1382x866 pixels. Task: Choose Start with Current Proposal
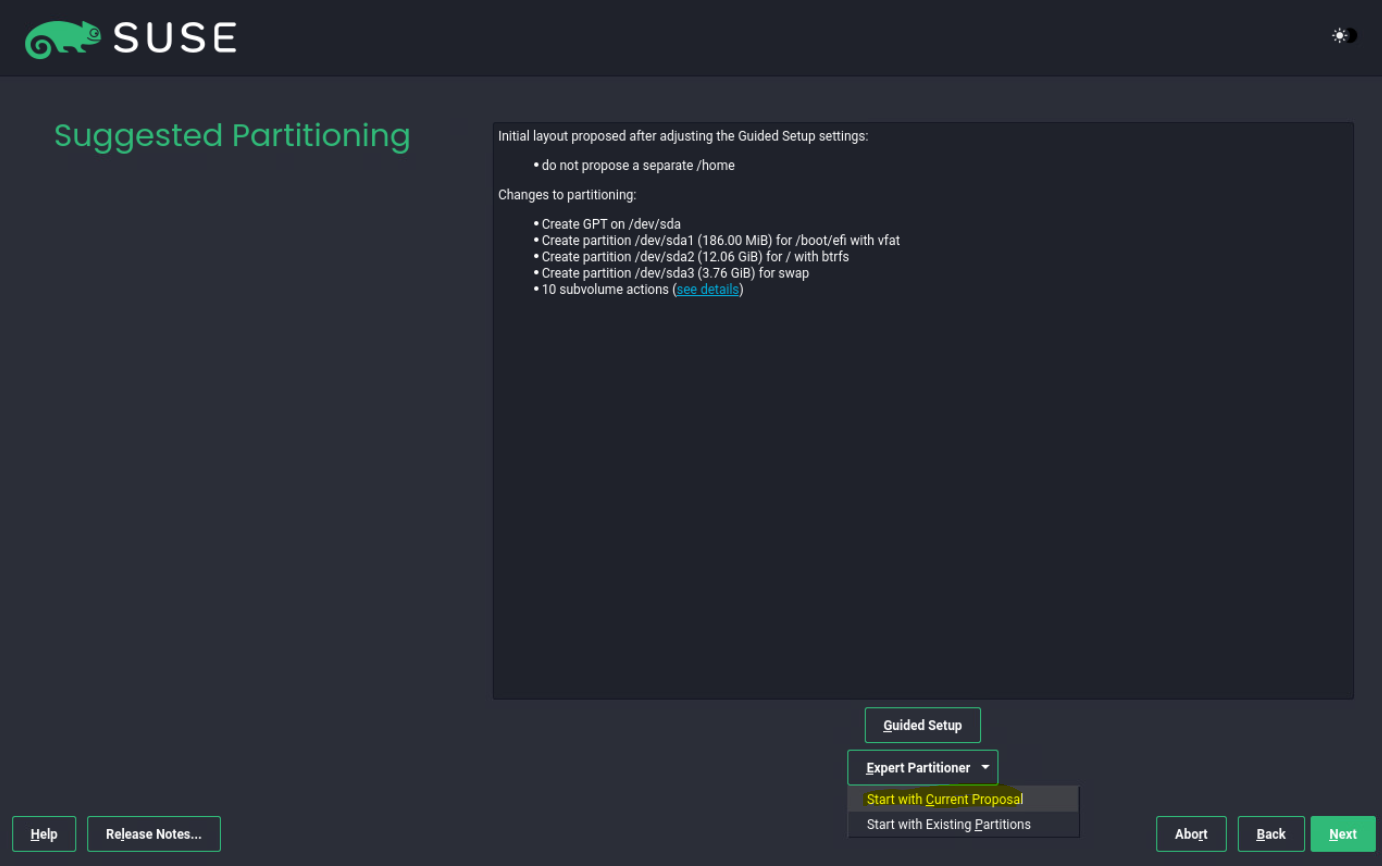pyautogui.click(x=963, y=799)
